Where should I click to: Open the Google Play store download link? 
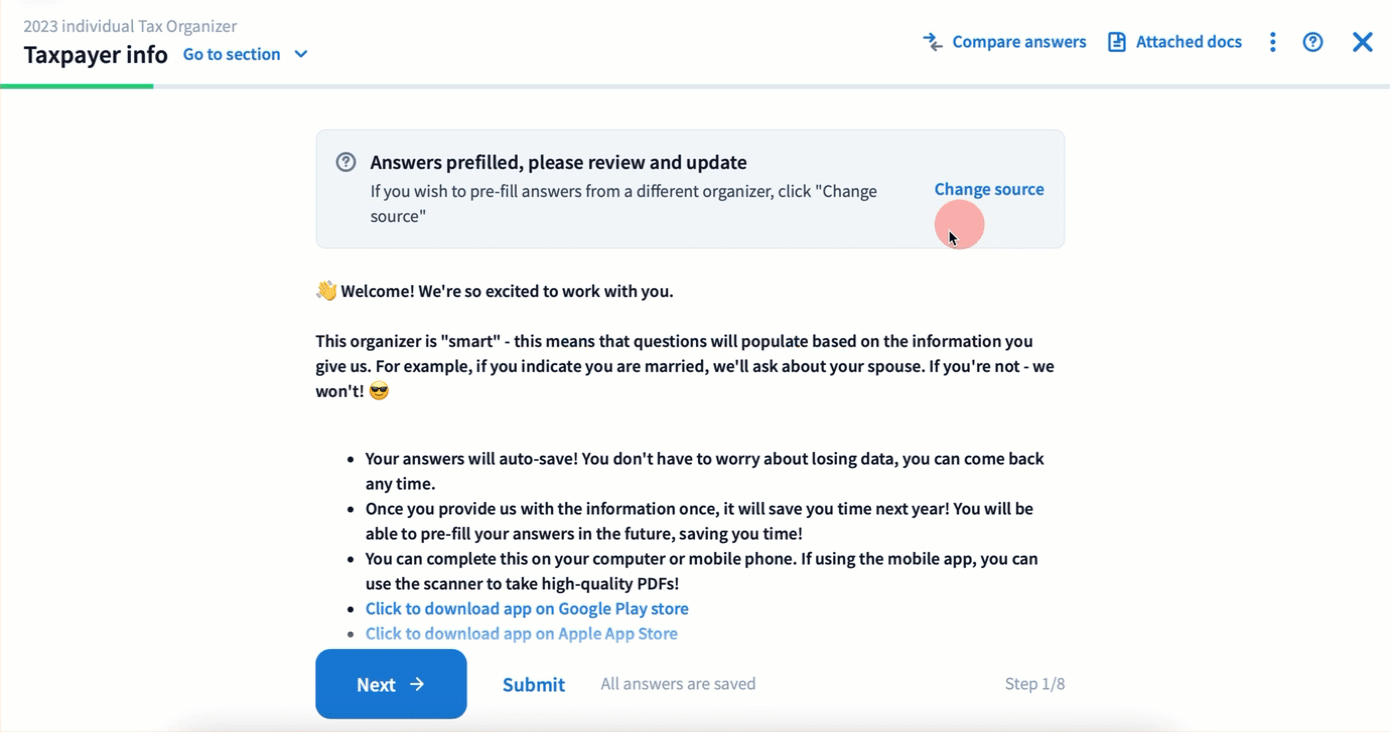526,608
